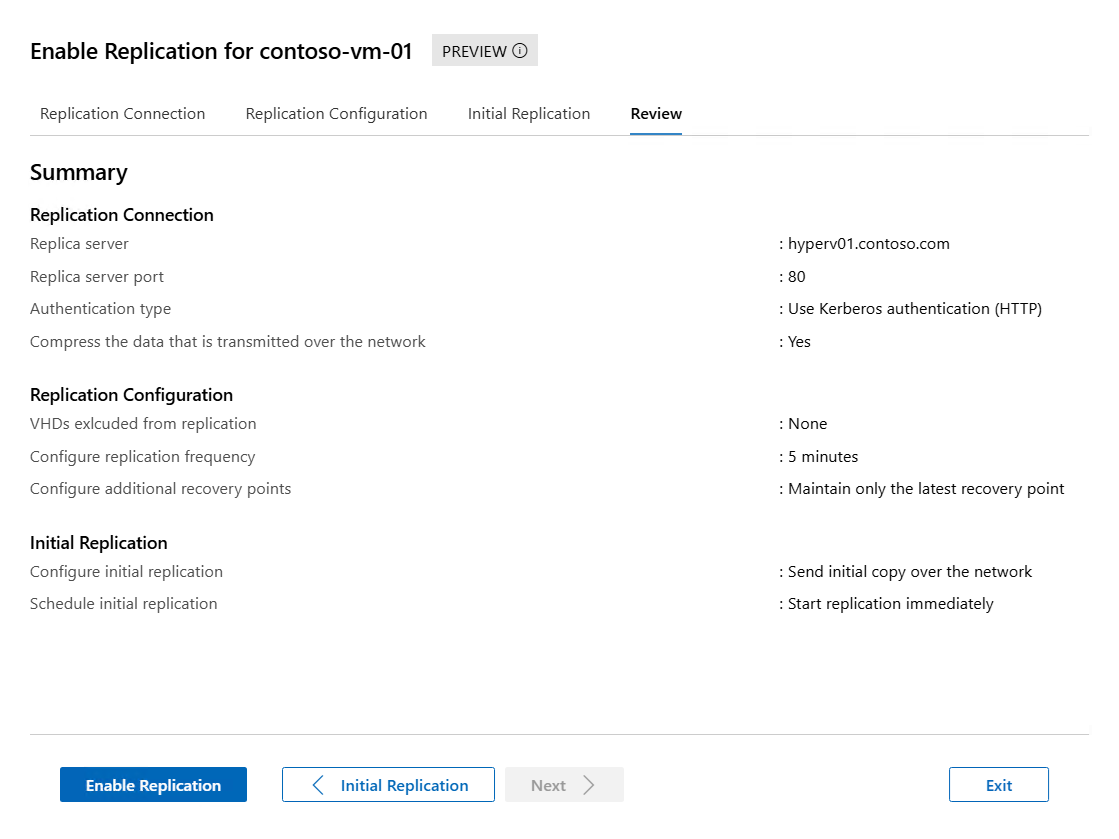Click Maintain only the latest recovery point
Image resolution: width=1119 pixels, height=839 pixels.
point(925,489)
